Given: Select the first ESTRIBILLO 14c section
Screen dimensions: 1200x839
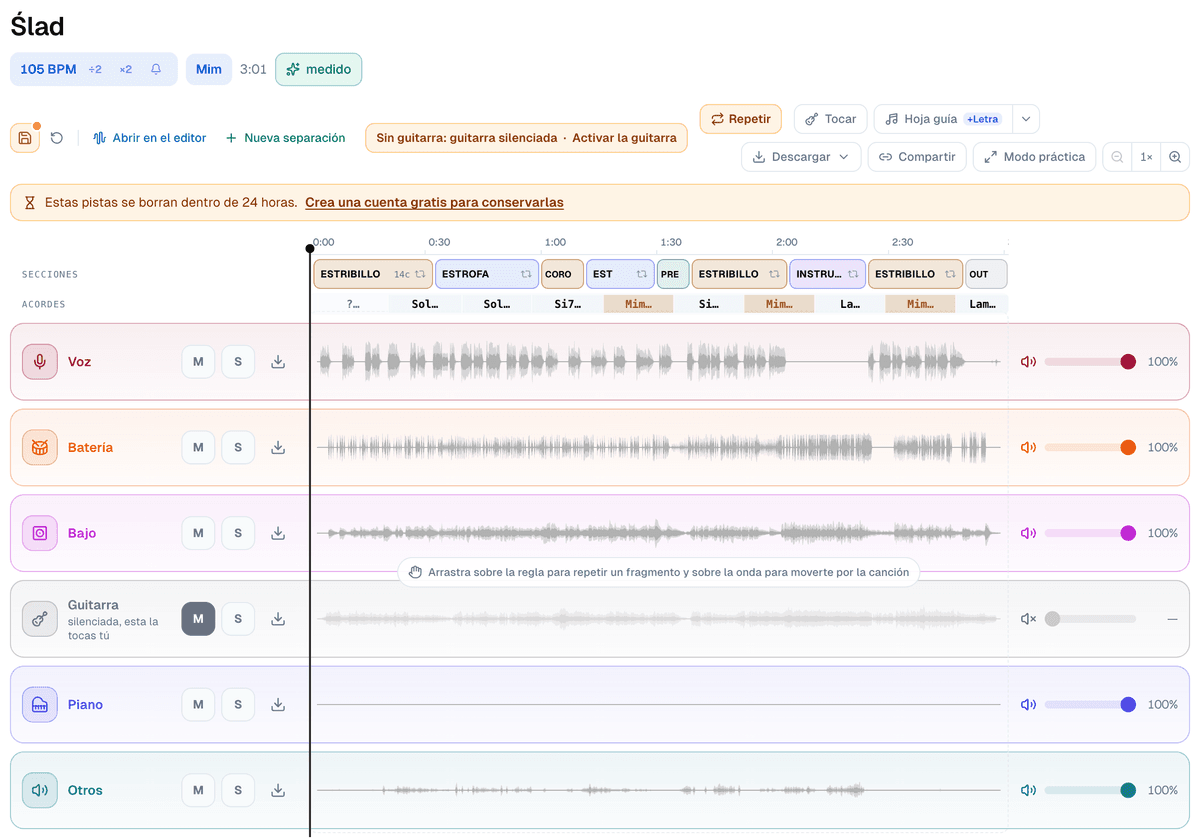Looking at the screenshot, I should tap(373, 274).
